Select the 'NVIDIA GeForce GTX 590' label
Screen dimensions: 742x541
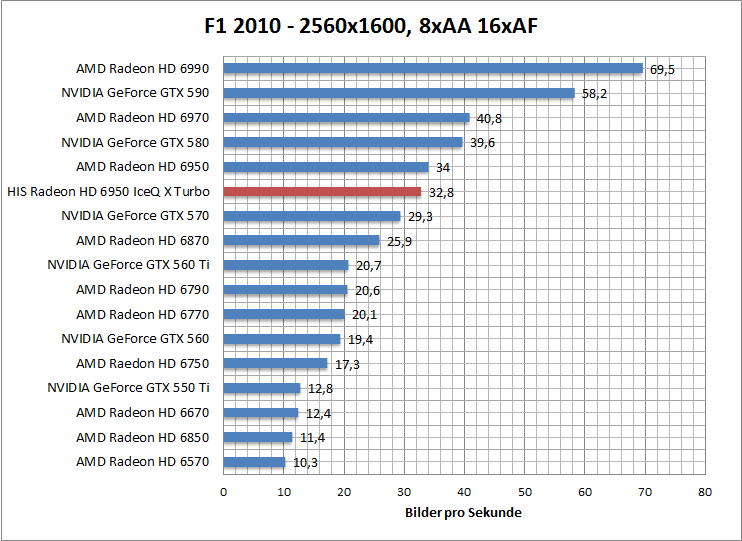135,93
